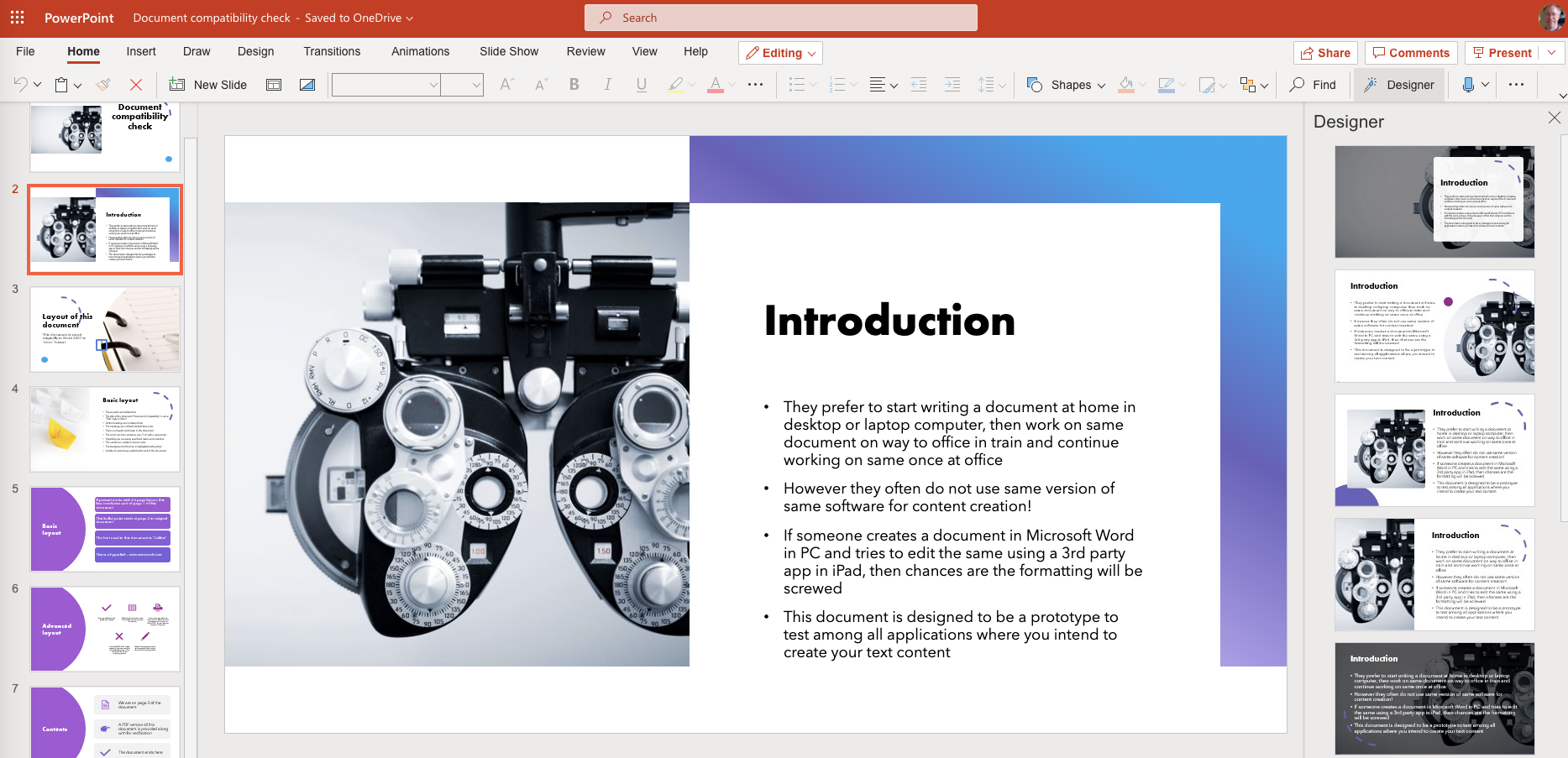Select slide 6 Advanced layout thumbnail

105,629
